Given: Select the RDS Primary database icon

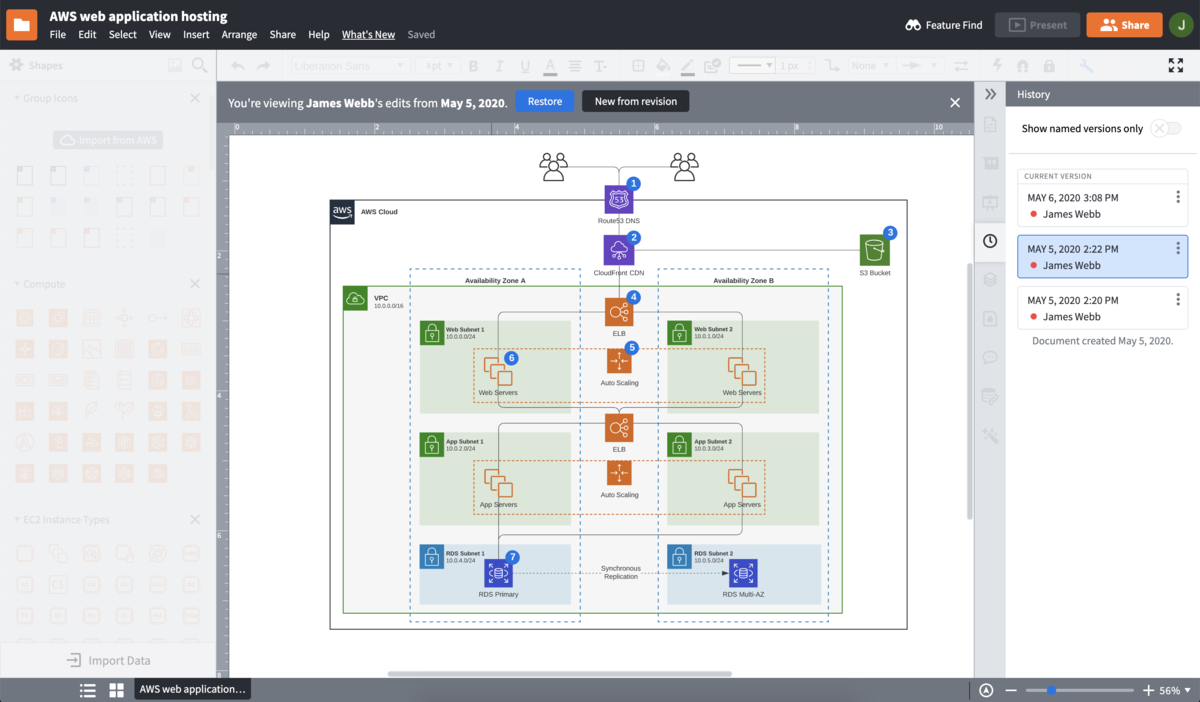Looking at the screenshot, I should (499, 573).
